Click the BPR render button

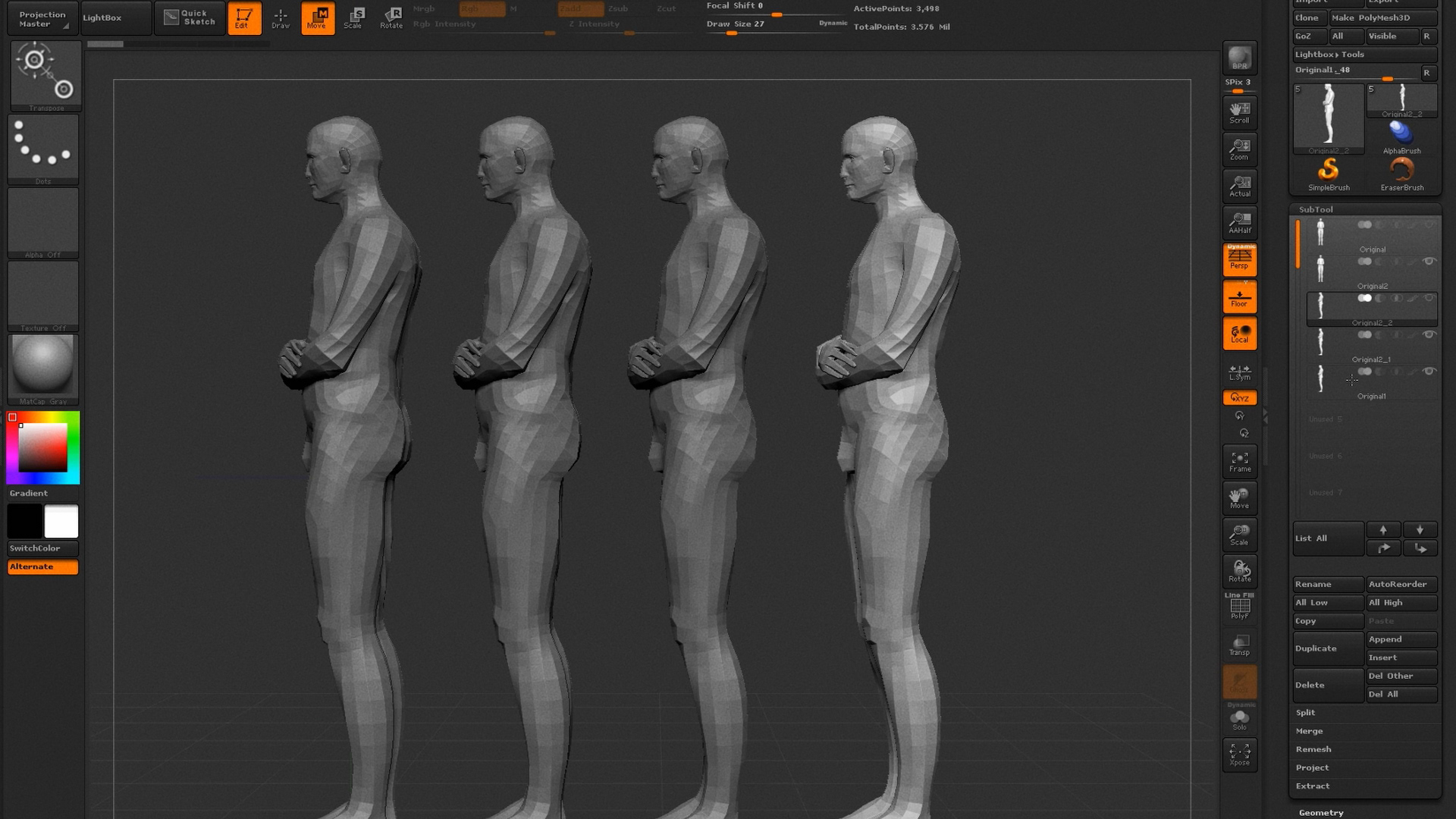(x=1239, y=58)
